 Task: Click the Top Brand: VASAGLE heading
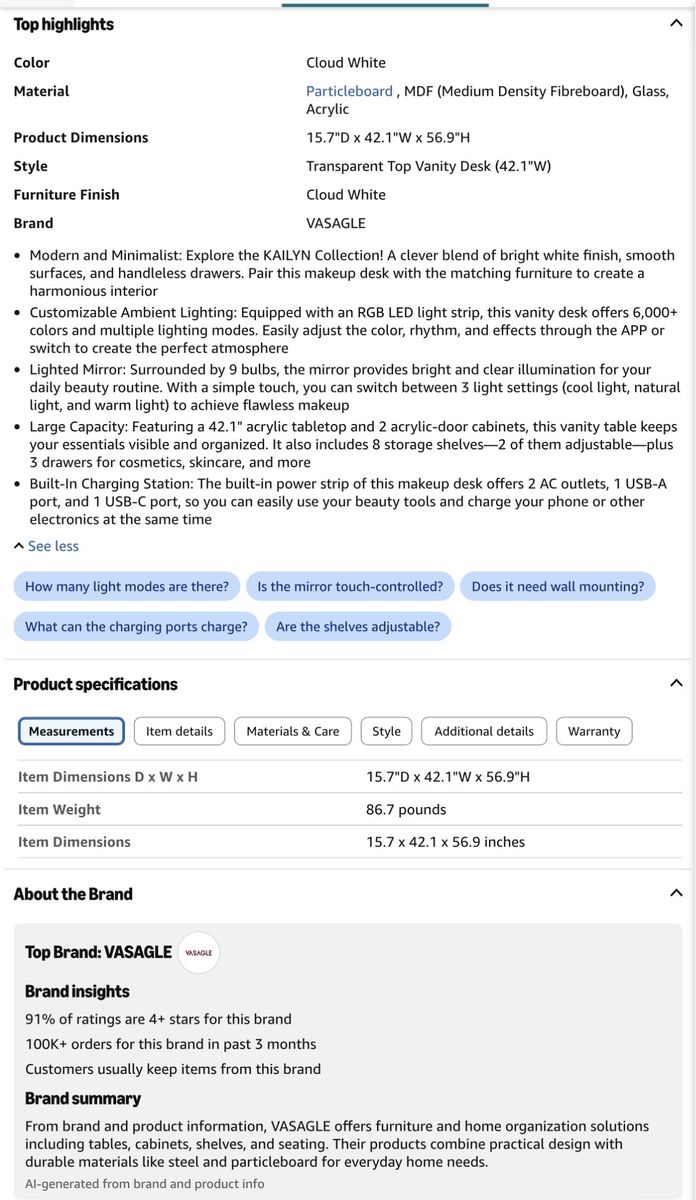(x=98, y=953)
